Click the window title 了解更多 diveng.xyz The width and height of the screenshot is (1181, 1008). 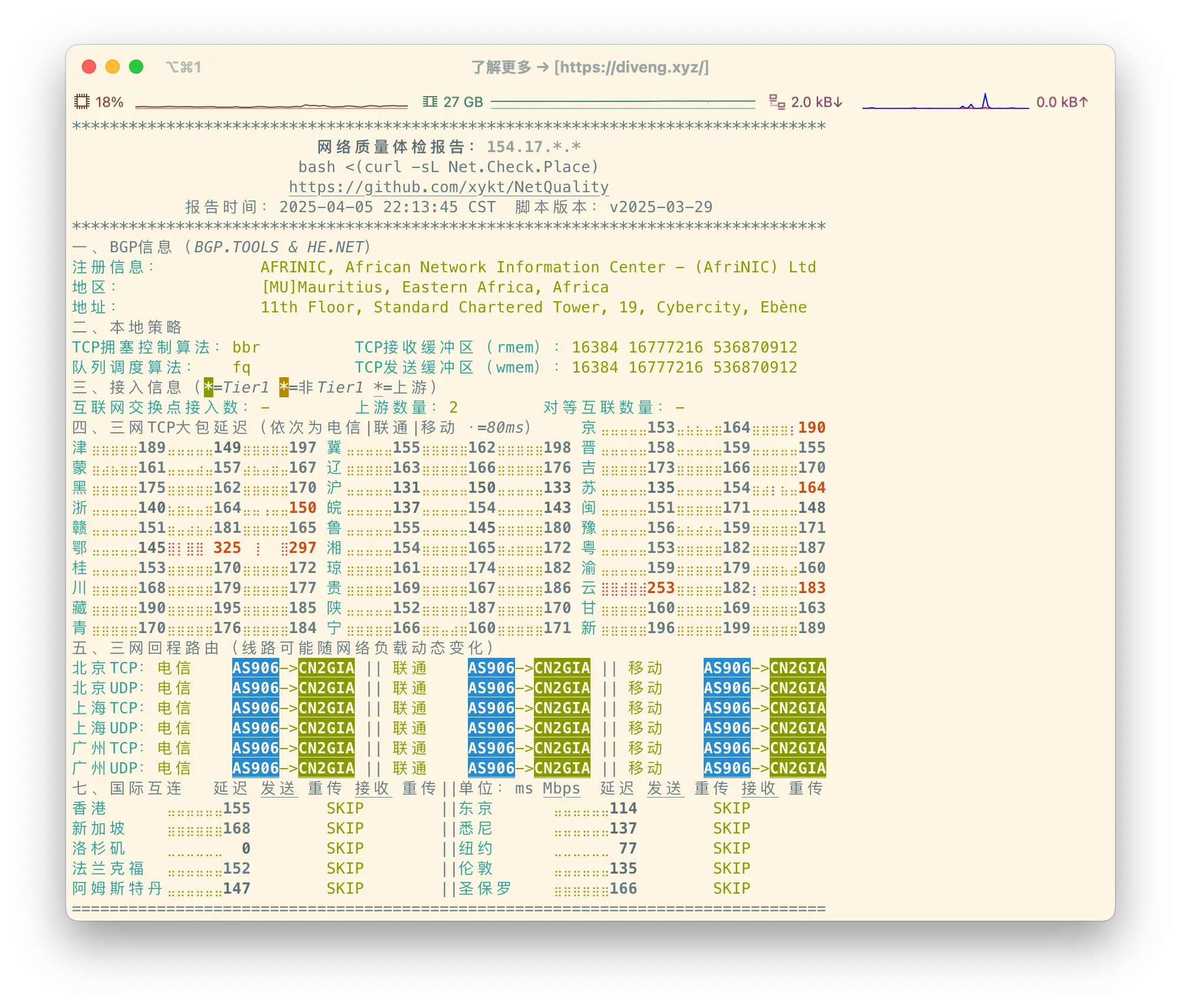point(590,67)
